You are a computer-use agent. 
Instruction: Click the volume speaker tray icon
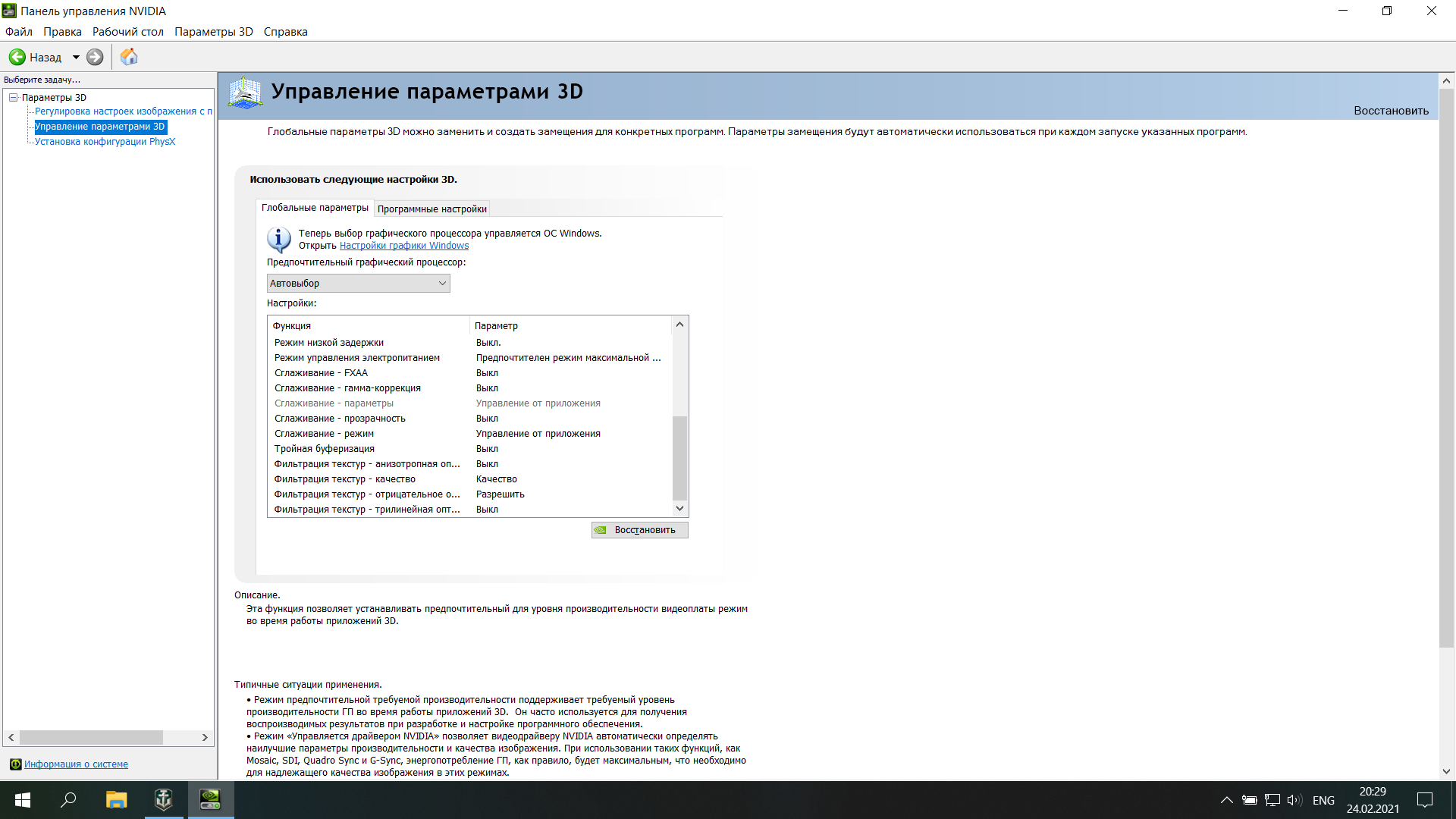click(x=1294, y=800)
